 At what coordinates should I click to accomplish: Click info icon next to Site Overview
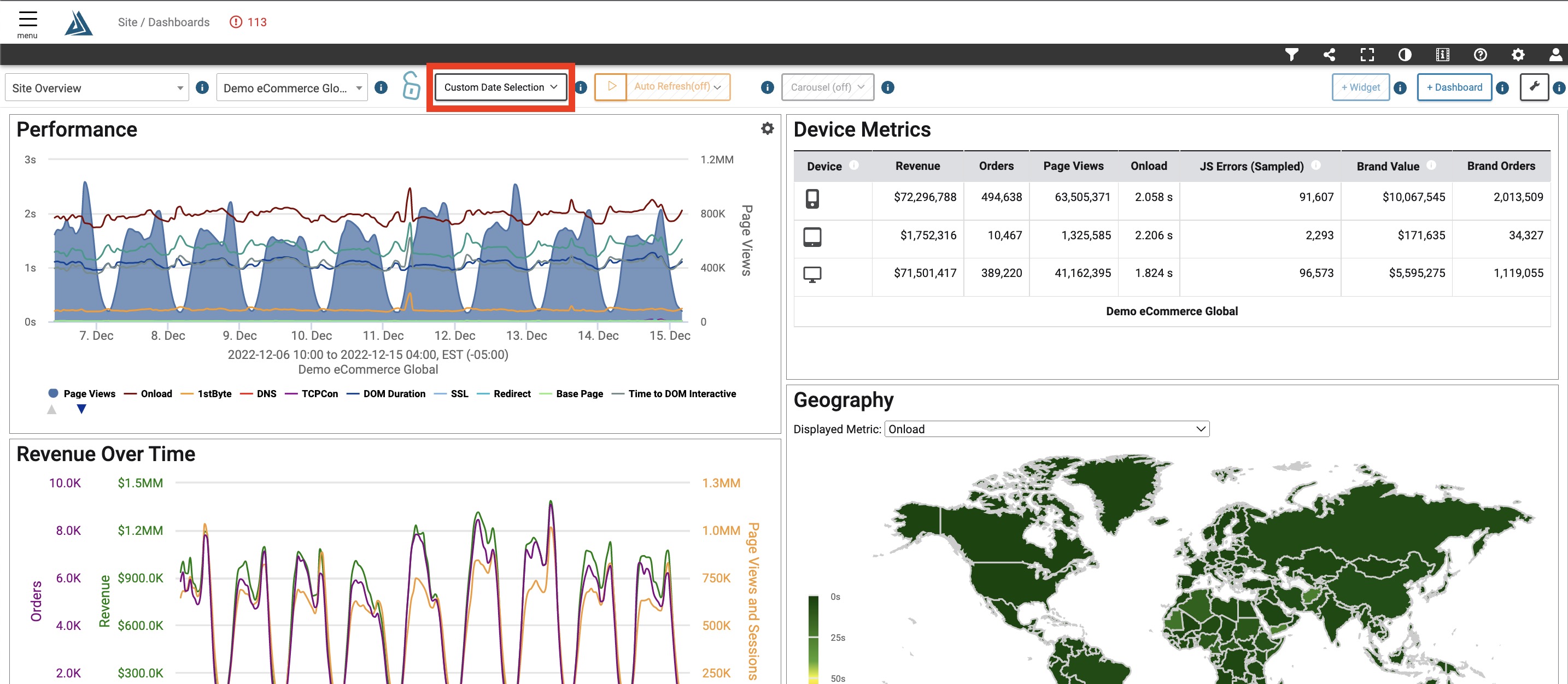click(202, 87)
